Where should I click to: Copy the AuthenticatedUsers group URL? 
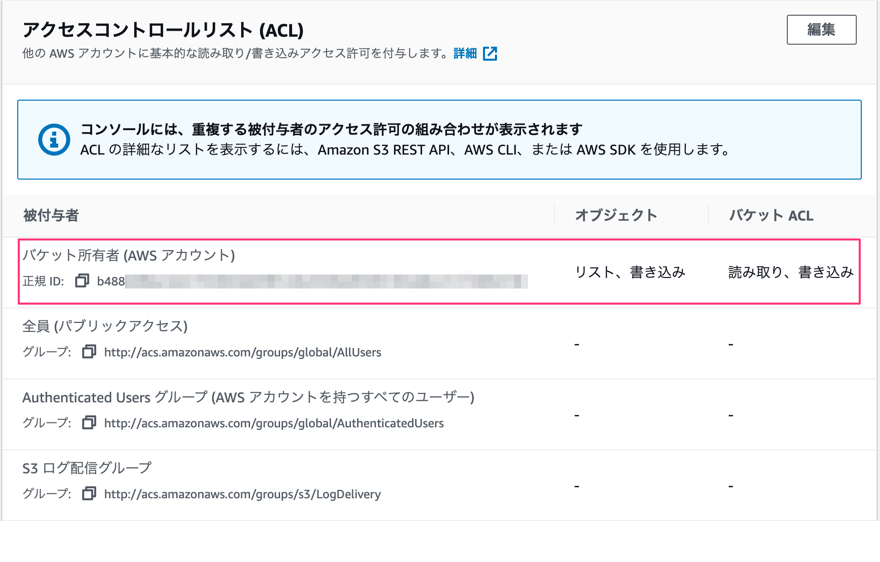point(89,423)
